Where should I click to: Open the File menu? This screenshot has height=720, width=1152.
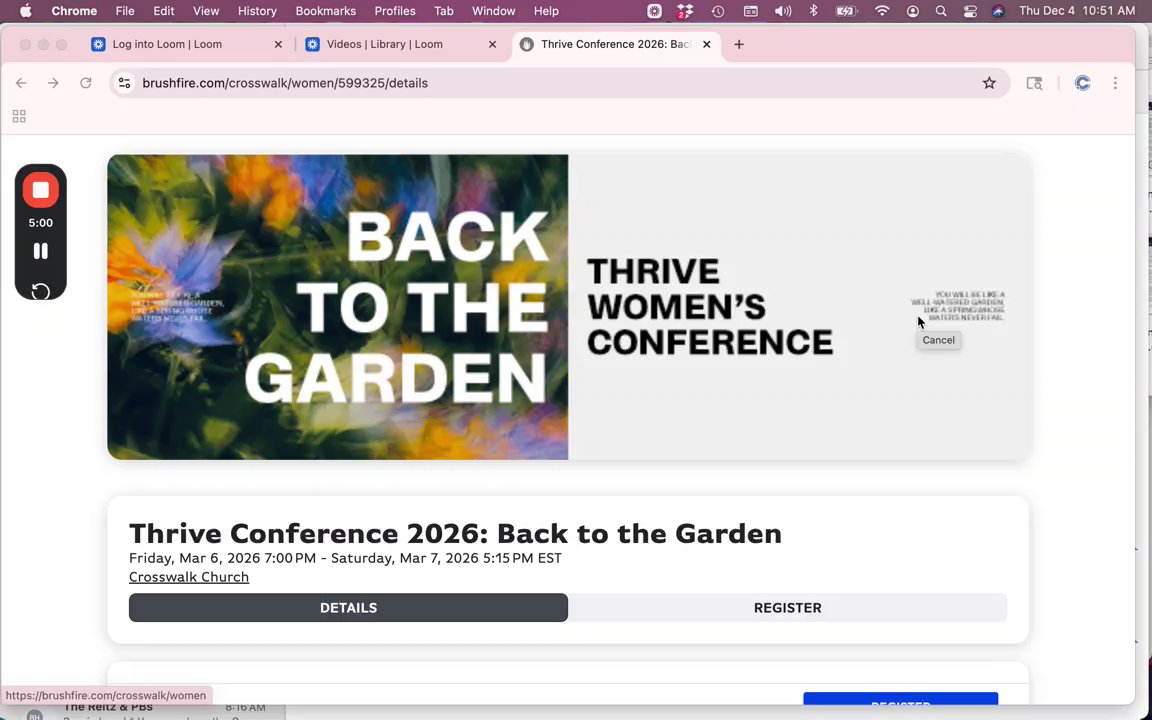coord(125,11)
